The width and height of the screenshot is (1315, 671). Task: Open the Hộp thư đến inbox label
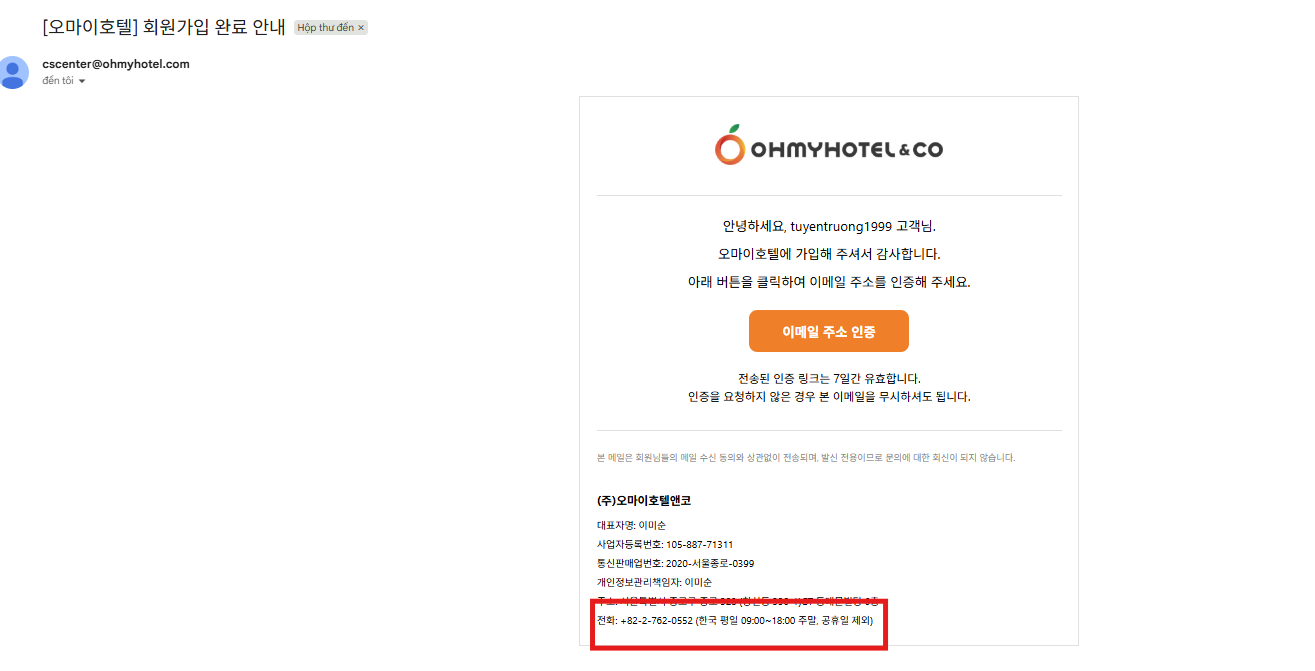click(325, 28)
